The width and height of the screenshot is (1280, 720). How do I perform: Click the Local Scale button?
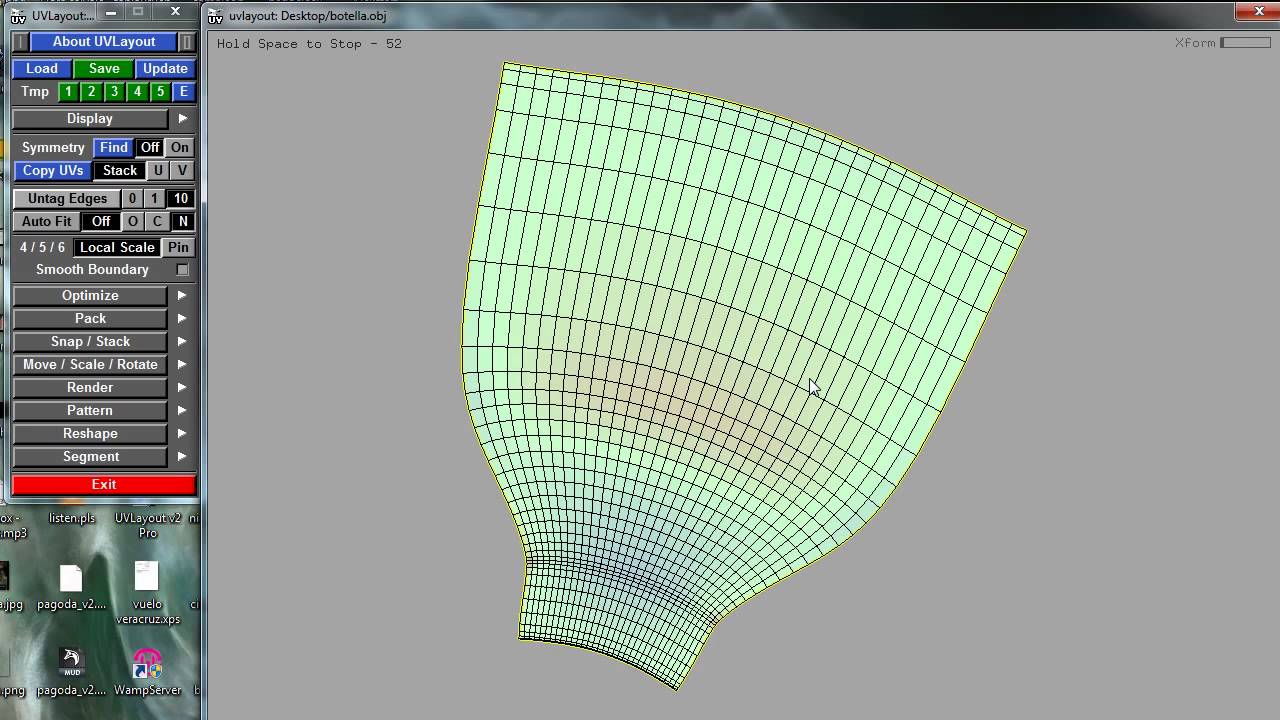[x=117, y=247]
